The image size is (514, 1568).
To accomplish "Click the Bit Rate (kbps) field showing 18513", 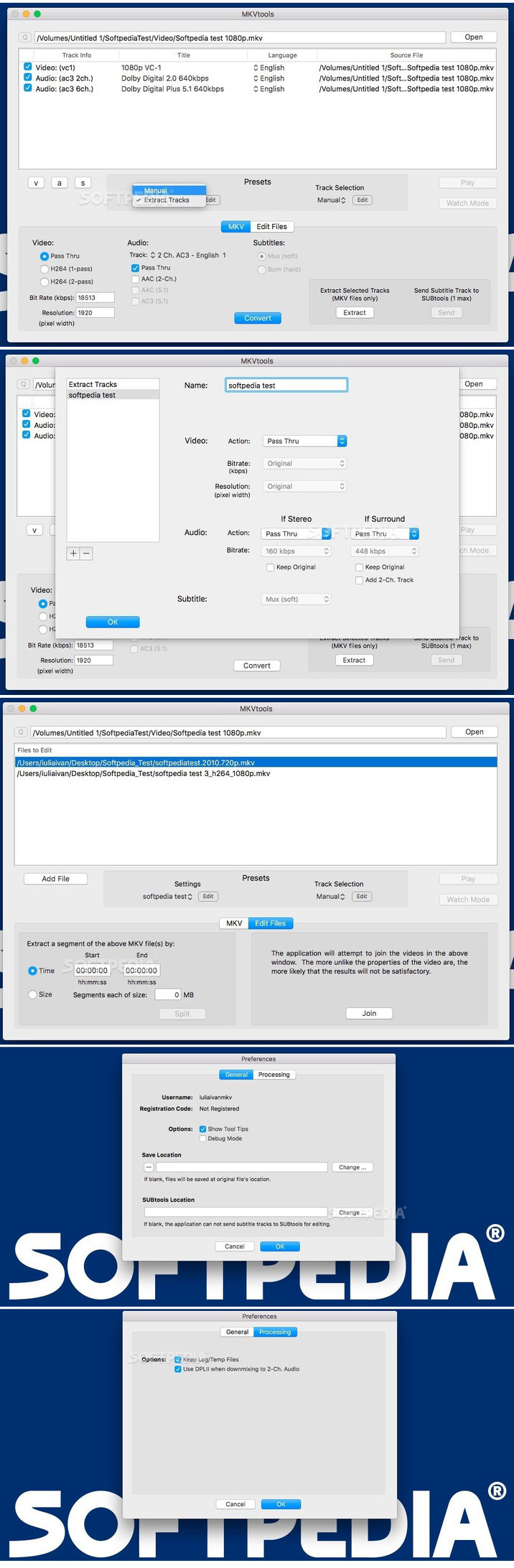I will pyautogui.click(x=95, y=297).
